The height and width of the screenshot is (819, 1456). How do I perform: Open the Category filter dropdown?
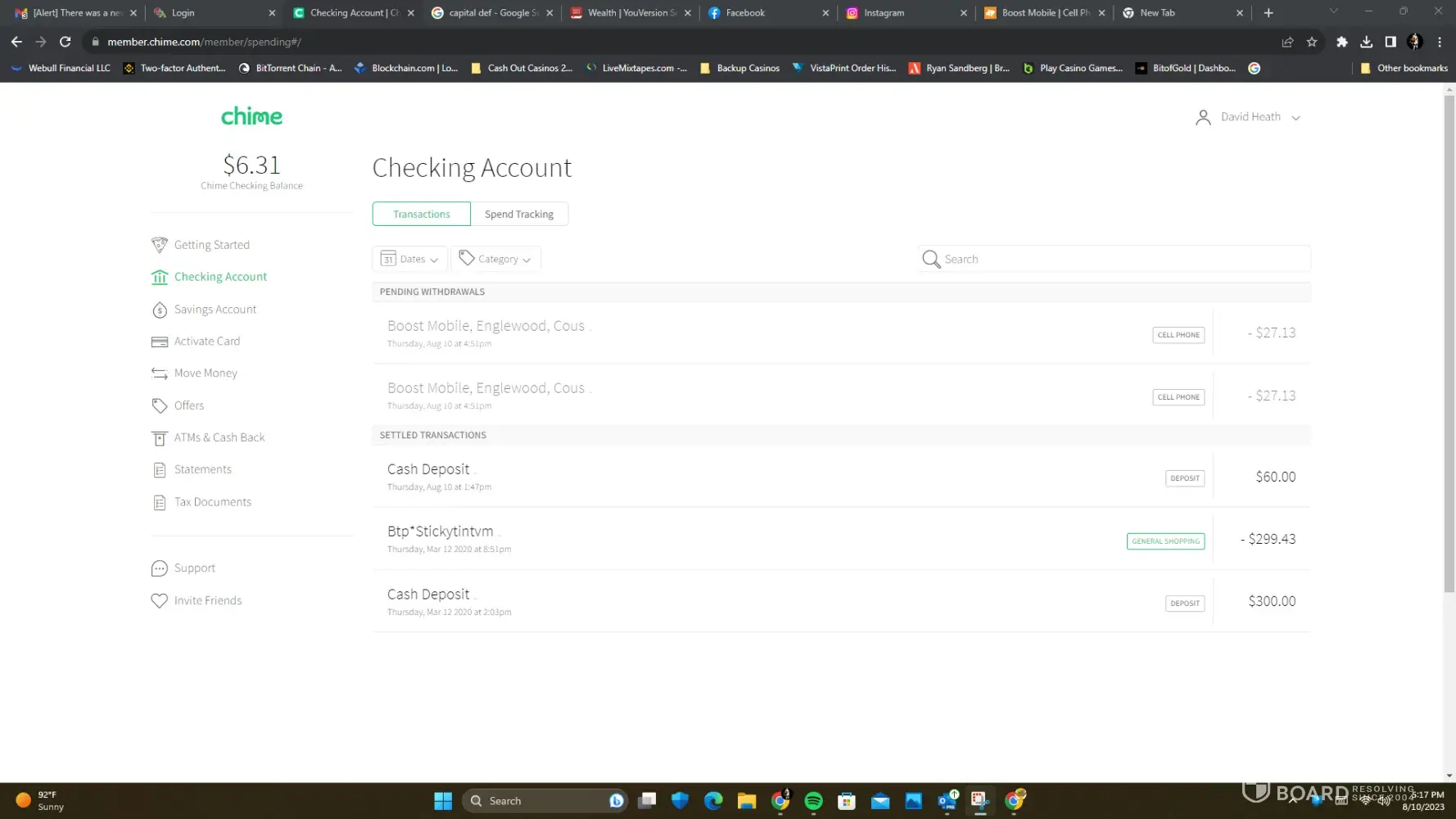pyautogui.click(x=495, y=259)
